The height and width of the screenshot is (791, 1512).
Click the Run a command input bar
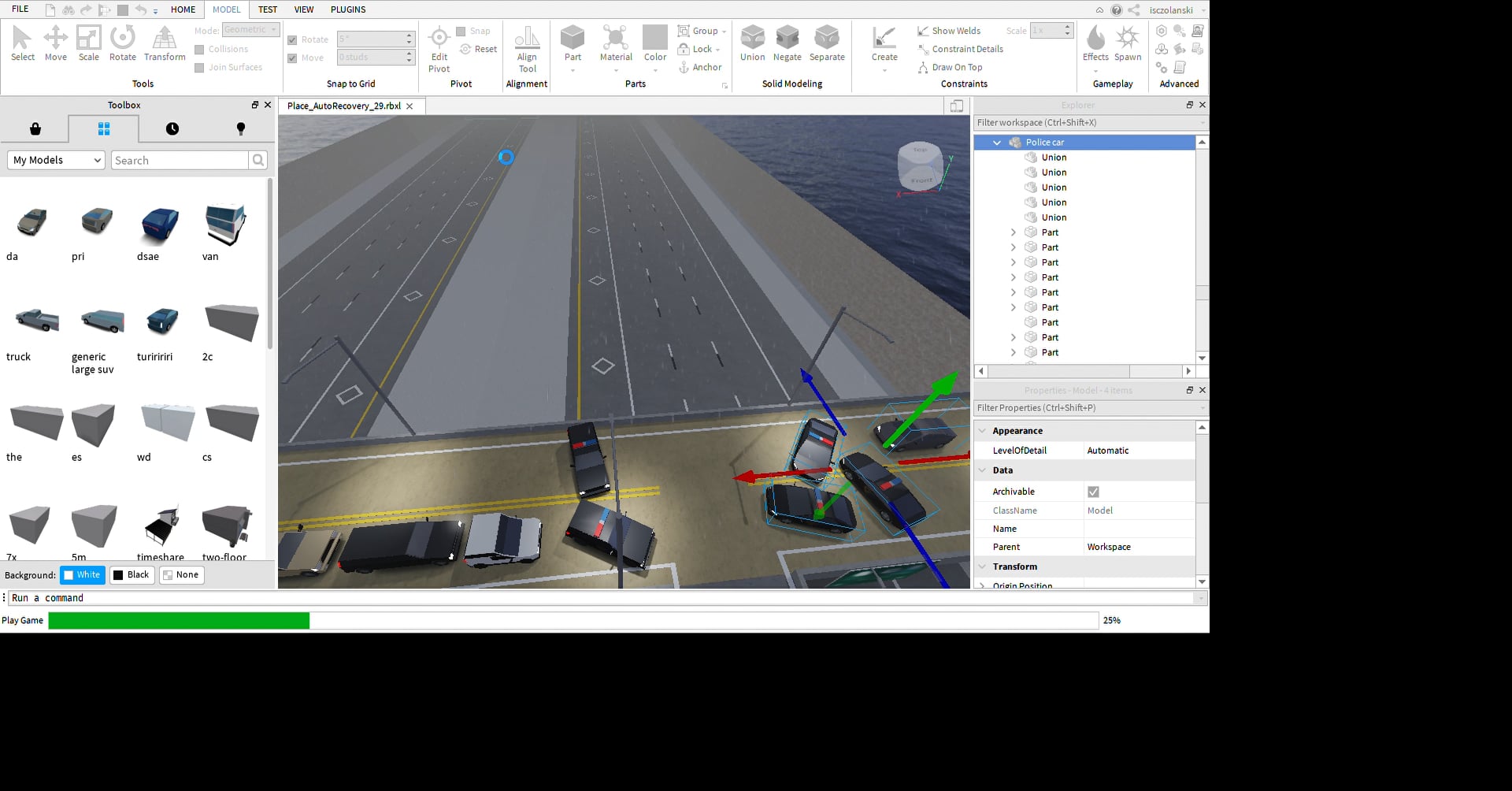(x=315, y=598)
